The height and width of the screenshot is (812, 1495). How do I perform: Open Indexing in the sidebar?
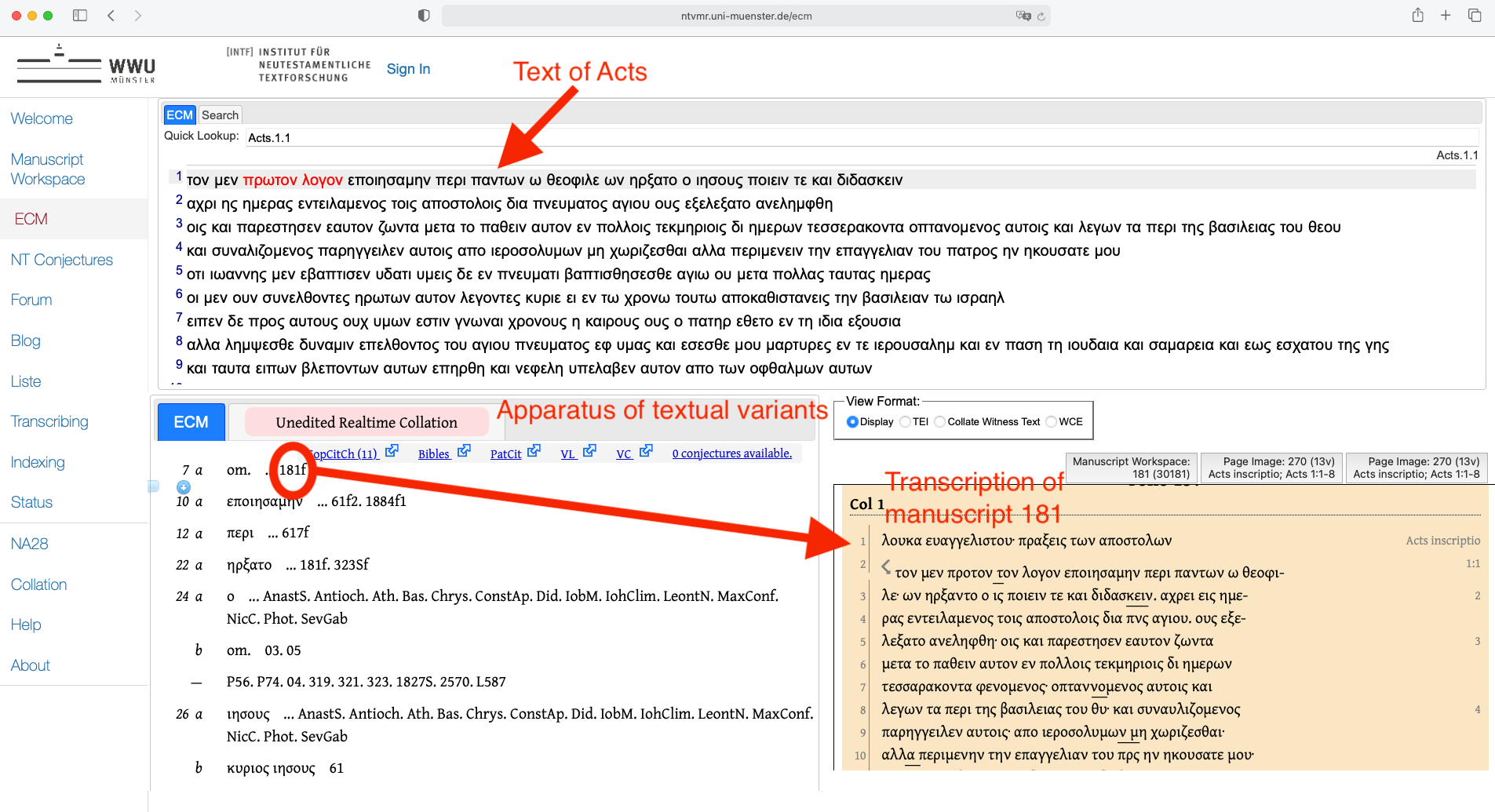click(38, 462)
